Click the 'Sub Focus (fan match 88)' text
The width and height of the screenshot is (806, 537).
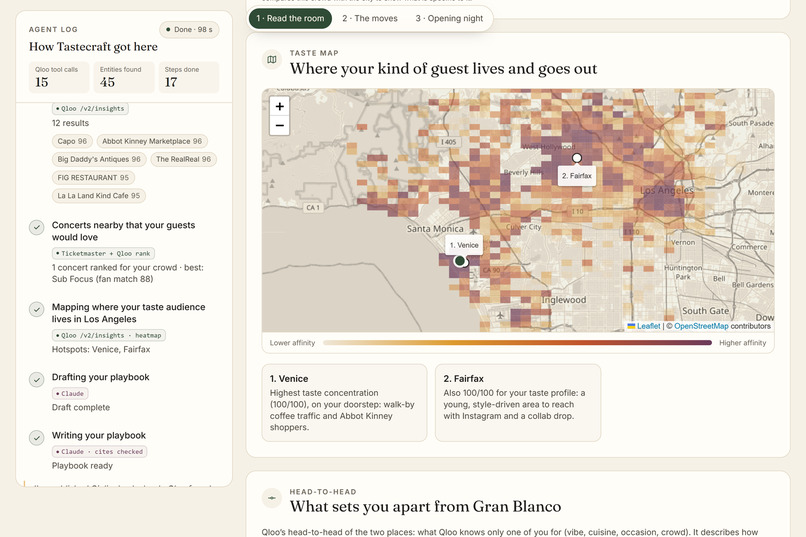pyautogui.click(x=102, y=279)
